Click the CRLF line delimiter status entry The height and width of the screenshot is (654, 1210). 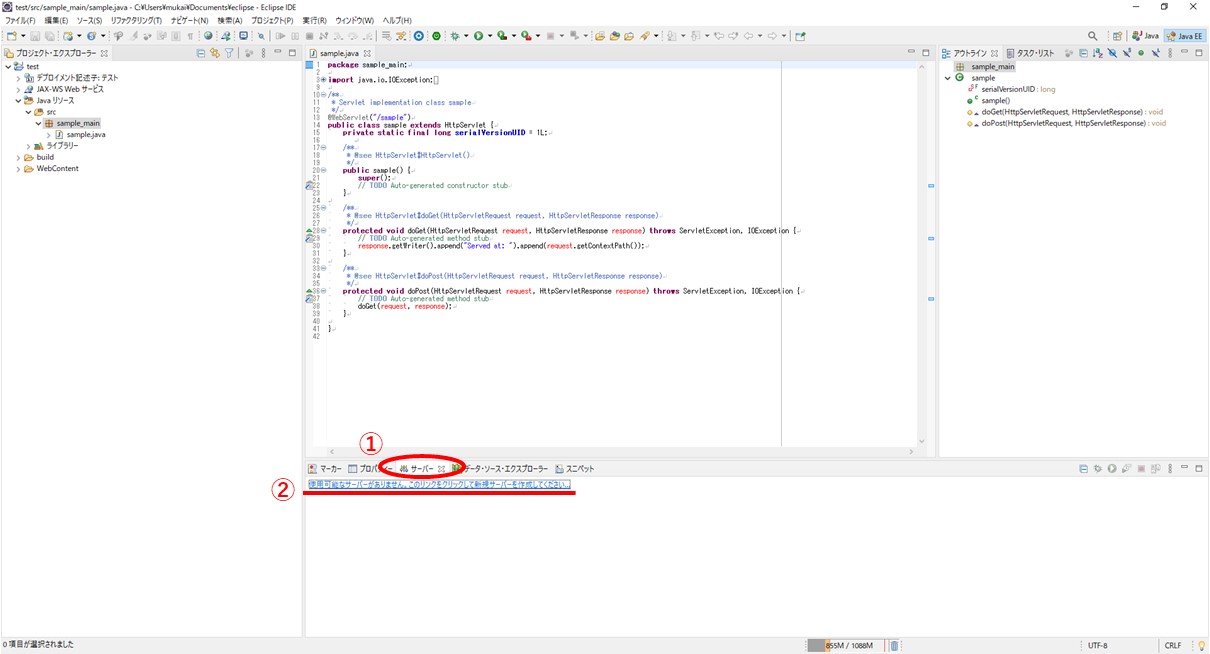click(x=1173, y=645)
